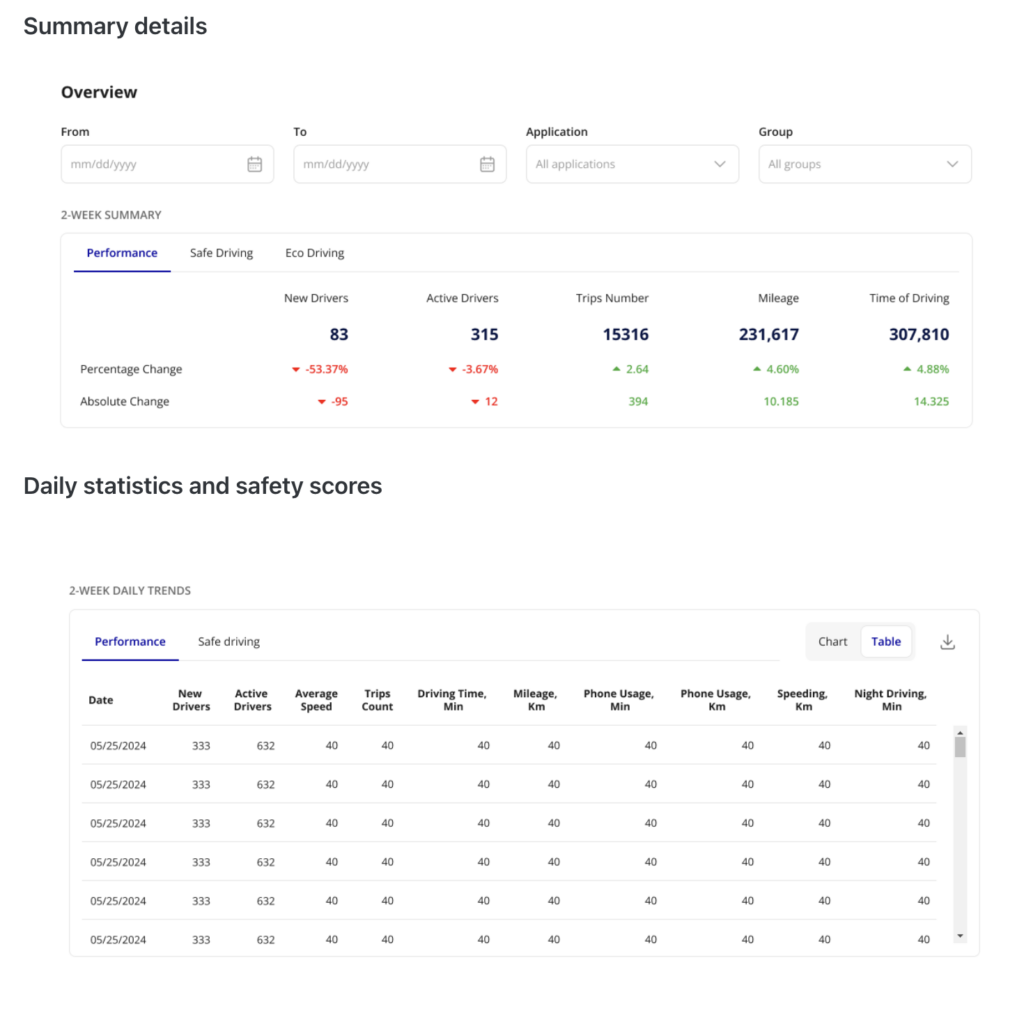Focus the From date input field
The width and height of the screenshot is (1024, 1017).
[x=167, y=164]
